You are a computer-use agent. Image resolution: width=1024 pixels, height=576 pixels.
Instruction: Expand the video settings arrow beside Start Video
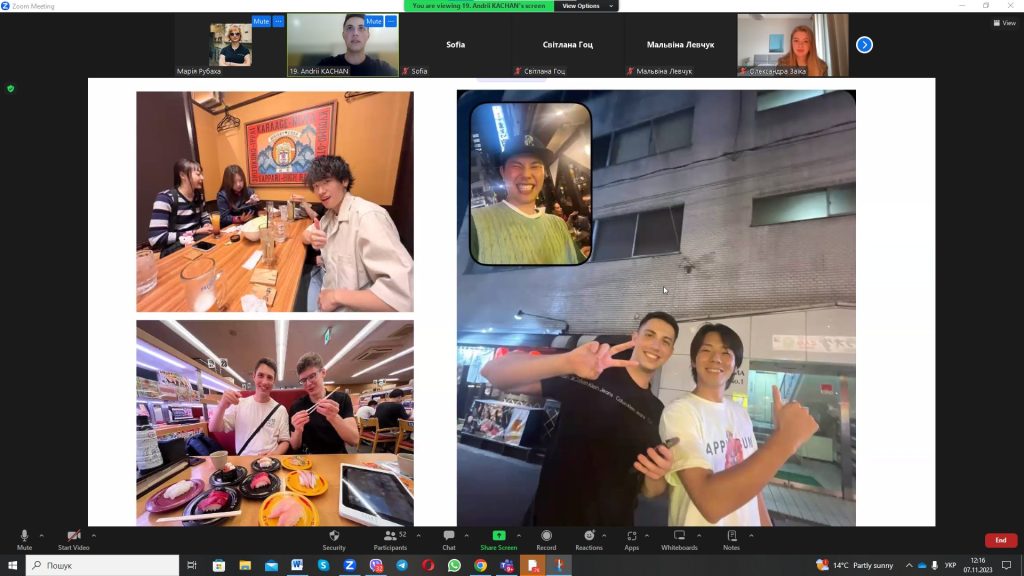pyautogui.click(x=94, y=535)
